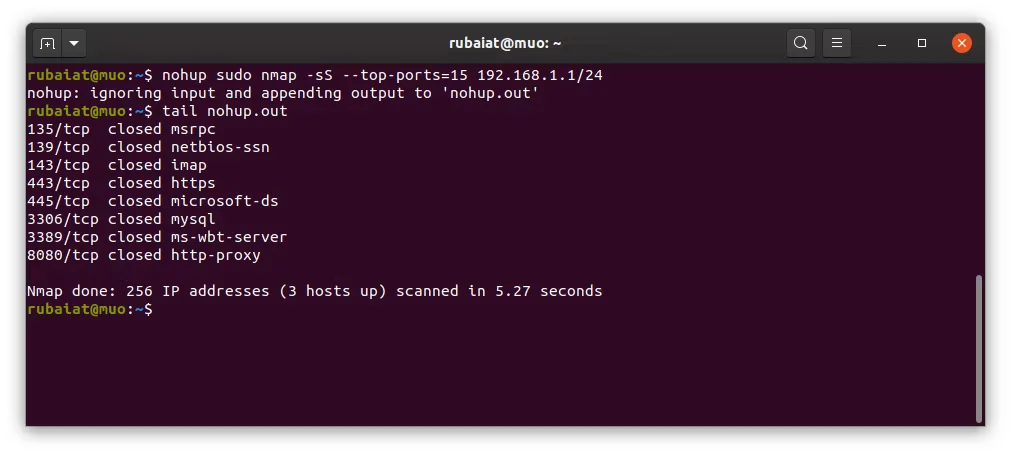This screenshot has width=1011, height=455.
Task: Click the 135/tcp msrpc output line
Action: click(x=121, y=129)
